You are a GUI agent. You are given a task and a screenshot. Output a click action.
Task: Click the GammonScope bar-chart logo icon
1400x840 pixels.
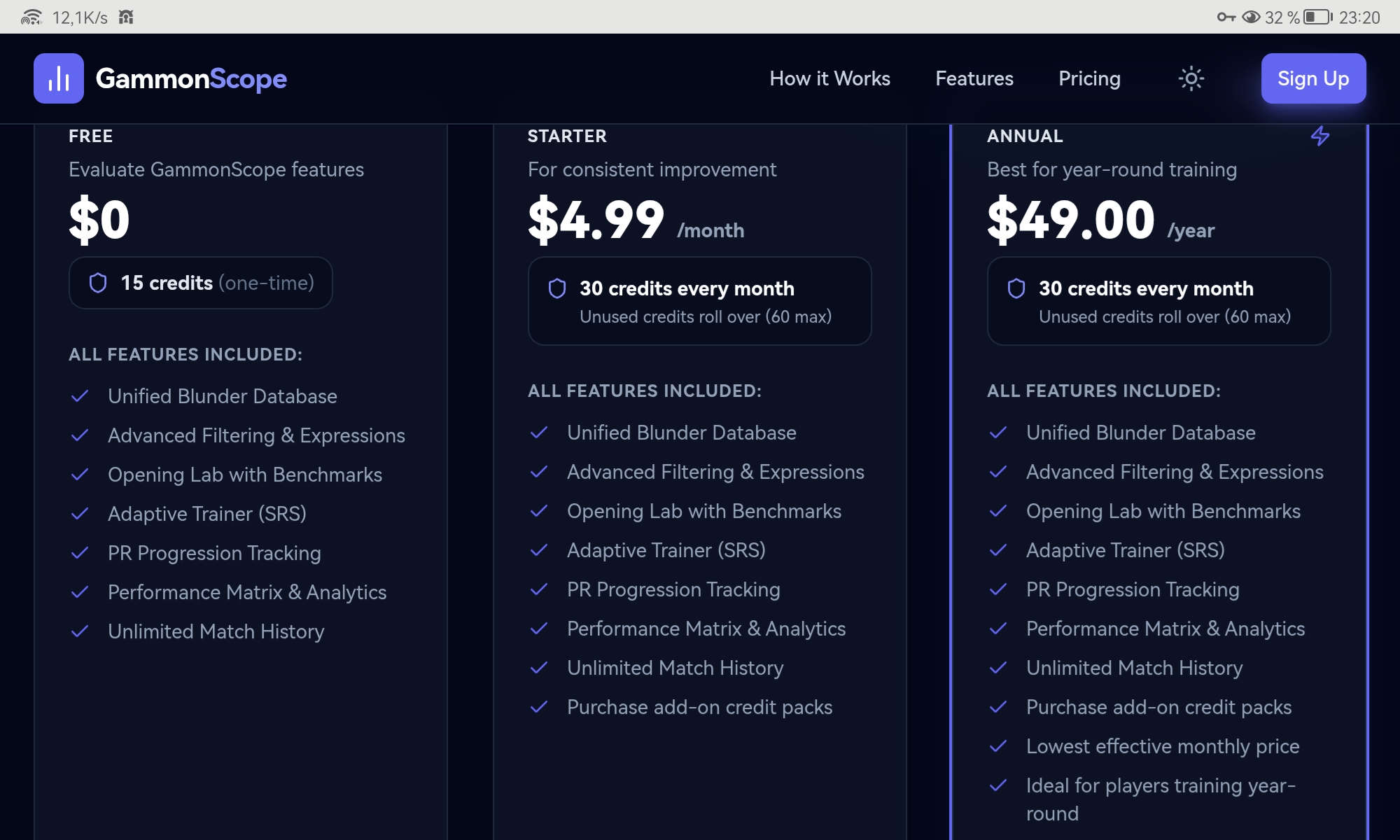tap(59, 78)
